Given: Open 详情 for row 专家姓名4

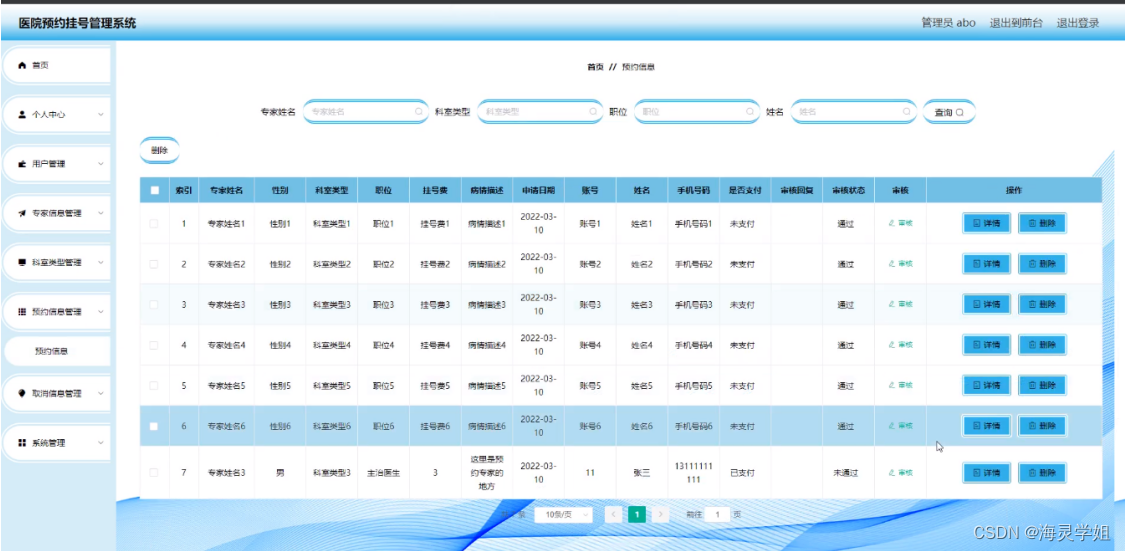Looking at the screenshot, I should pos(987,345).
